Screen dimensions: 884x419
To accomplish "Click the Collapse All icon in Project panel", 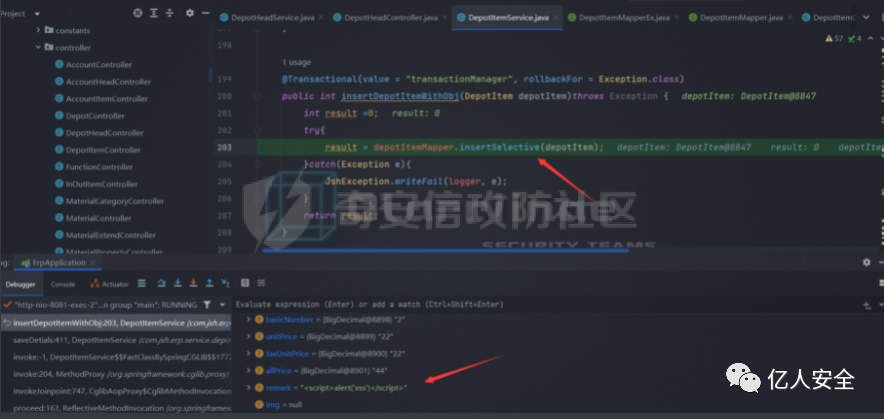I will [170, 13].
